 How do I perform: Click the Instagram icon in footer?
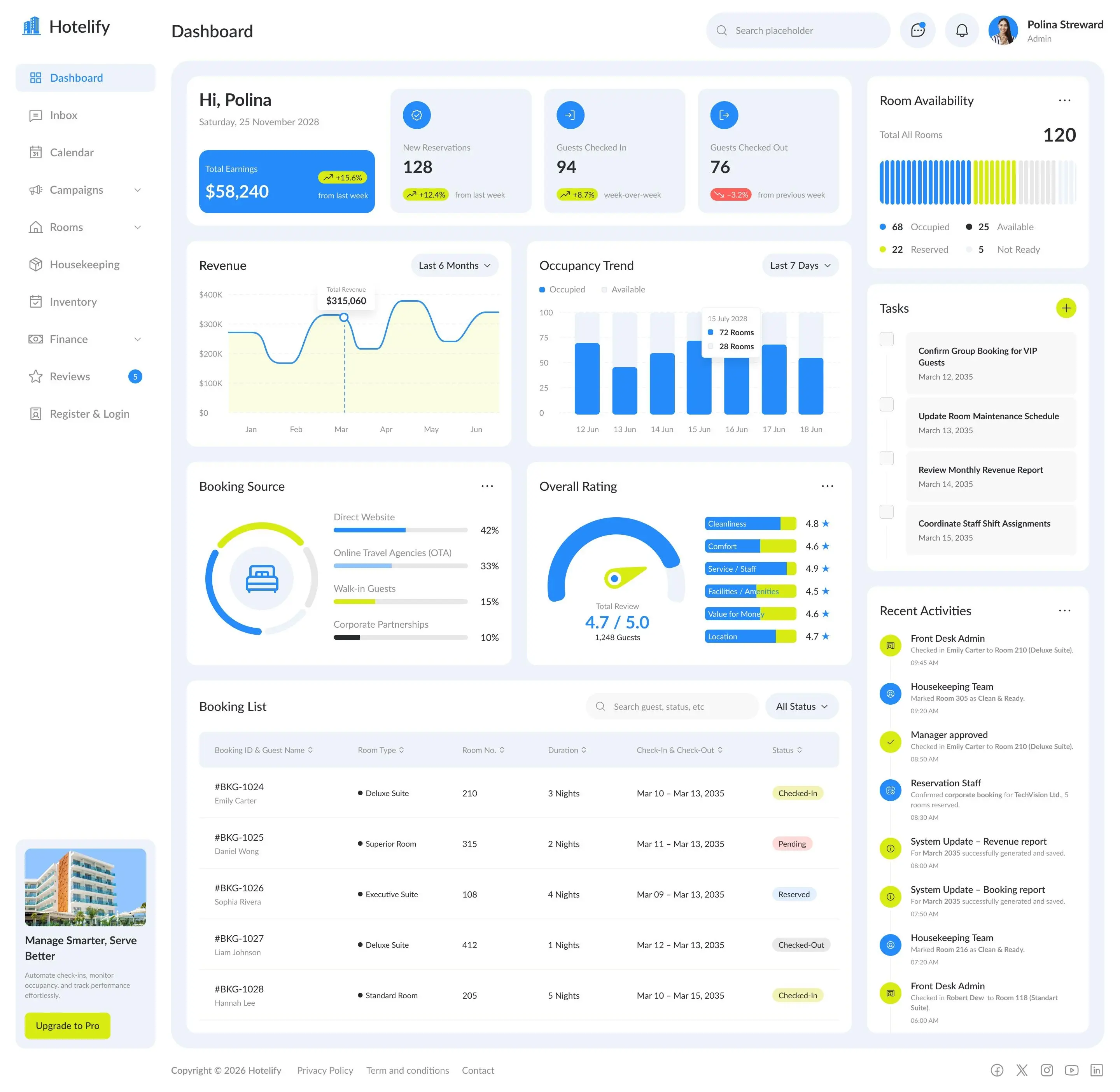point(1046,1070)
